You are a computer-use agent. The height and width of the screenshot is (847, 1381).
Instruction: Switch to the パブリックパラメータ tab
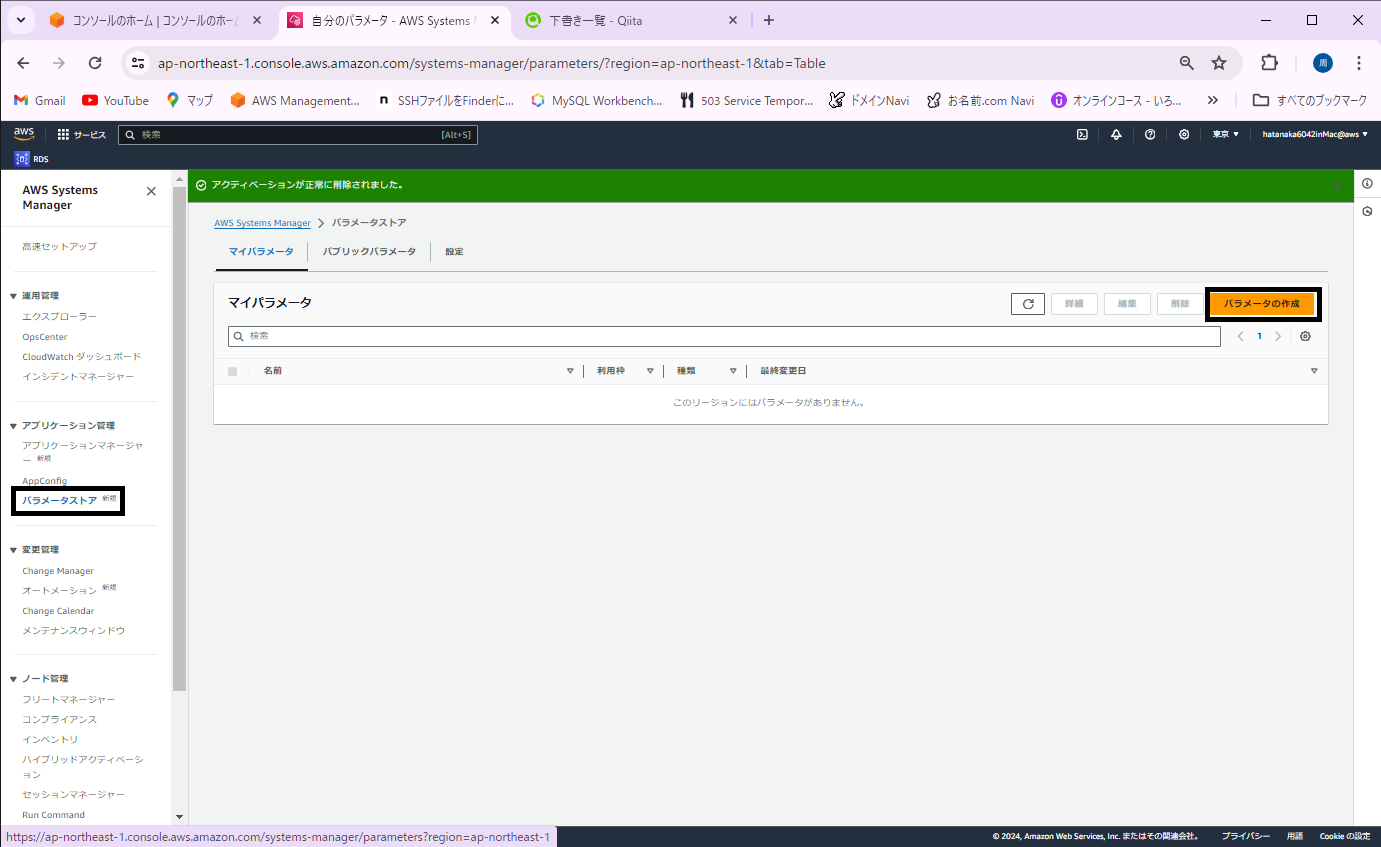[369, 252]
